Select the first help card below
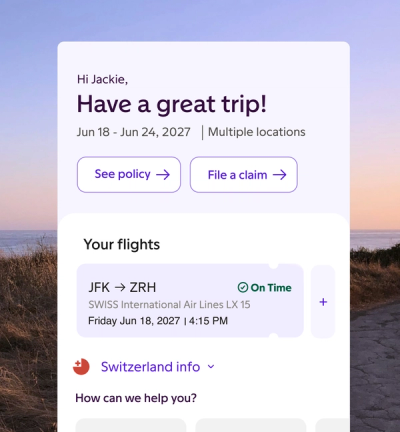Screen dimensions: 400x432 pyautogui.click(x=131, y=425)
